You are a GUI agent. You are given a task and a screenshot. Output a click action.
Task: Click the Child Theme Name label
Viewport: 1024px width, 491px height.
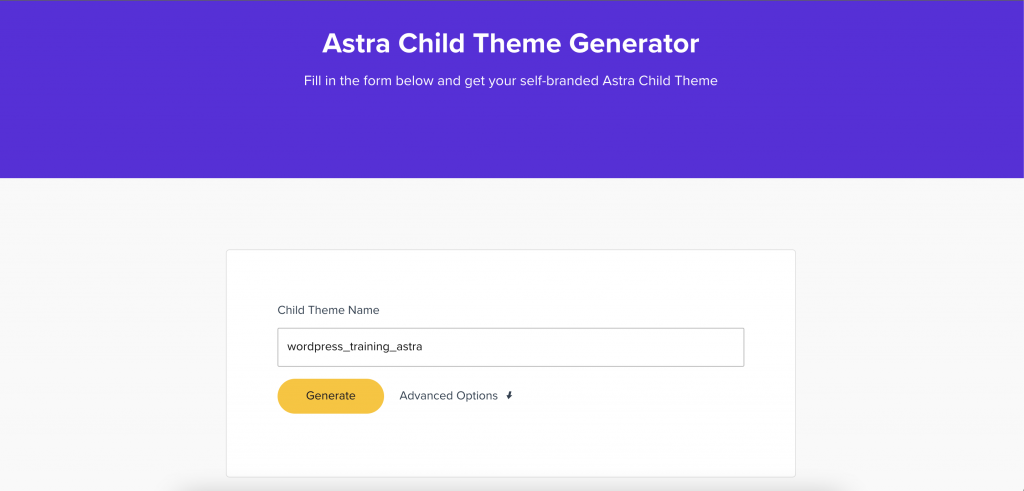coord(328,310)
